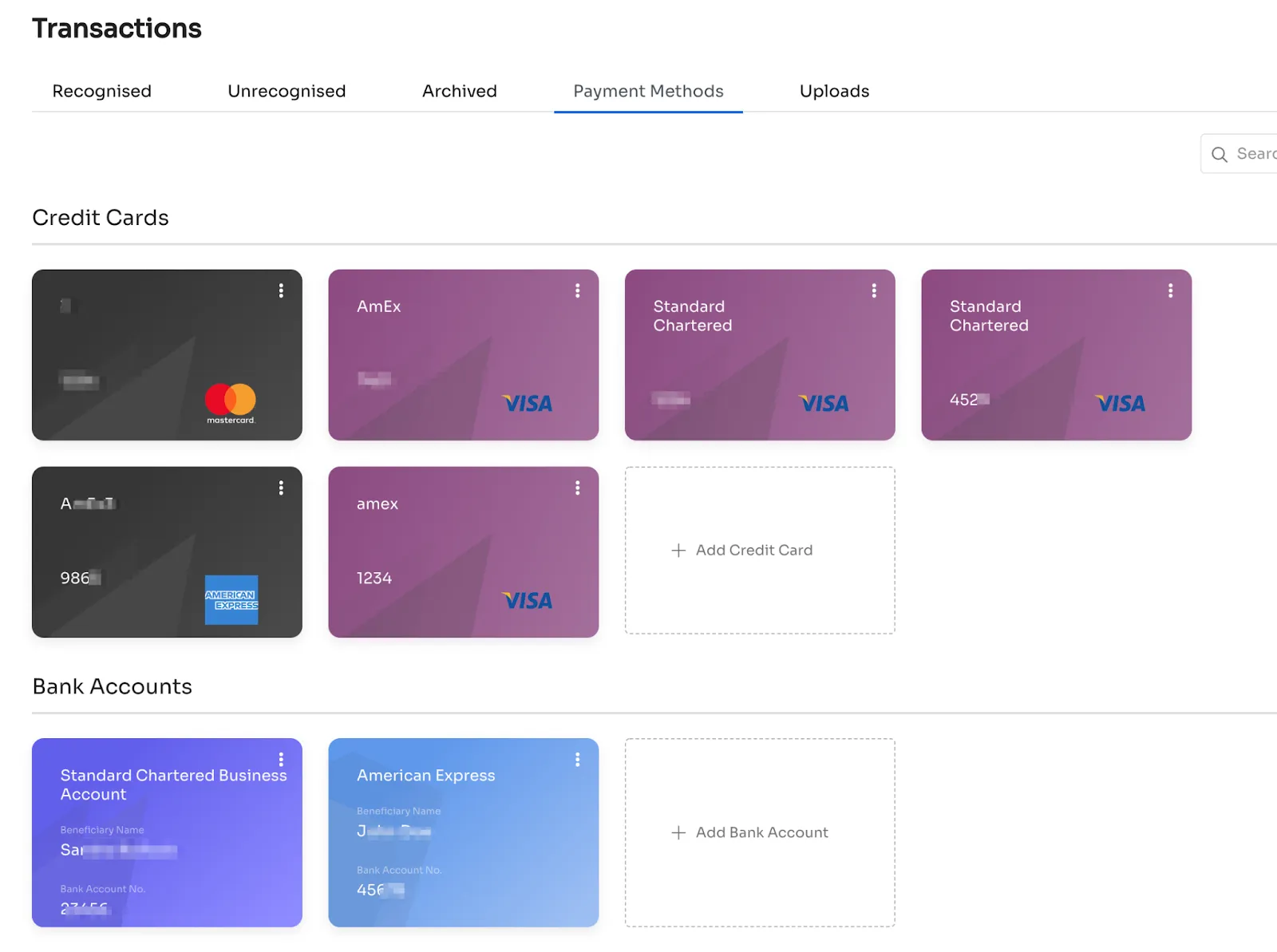Click the 'Credit Cards' section heading

[x=101, y=218]
